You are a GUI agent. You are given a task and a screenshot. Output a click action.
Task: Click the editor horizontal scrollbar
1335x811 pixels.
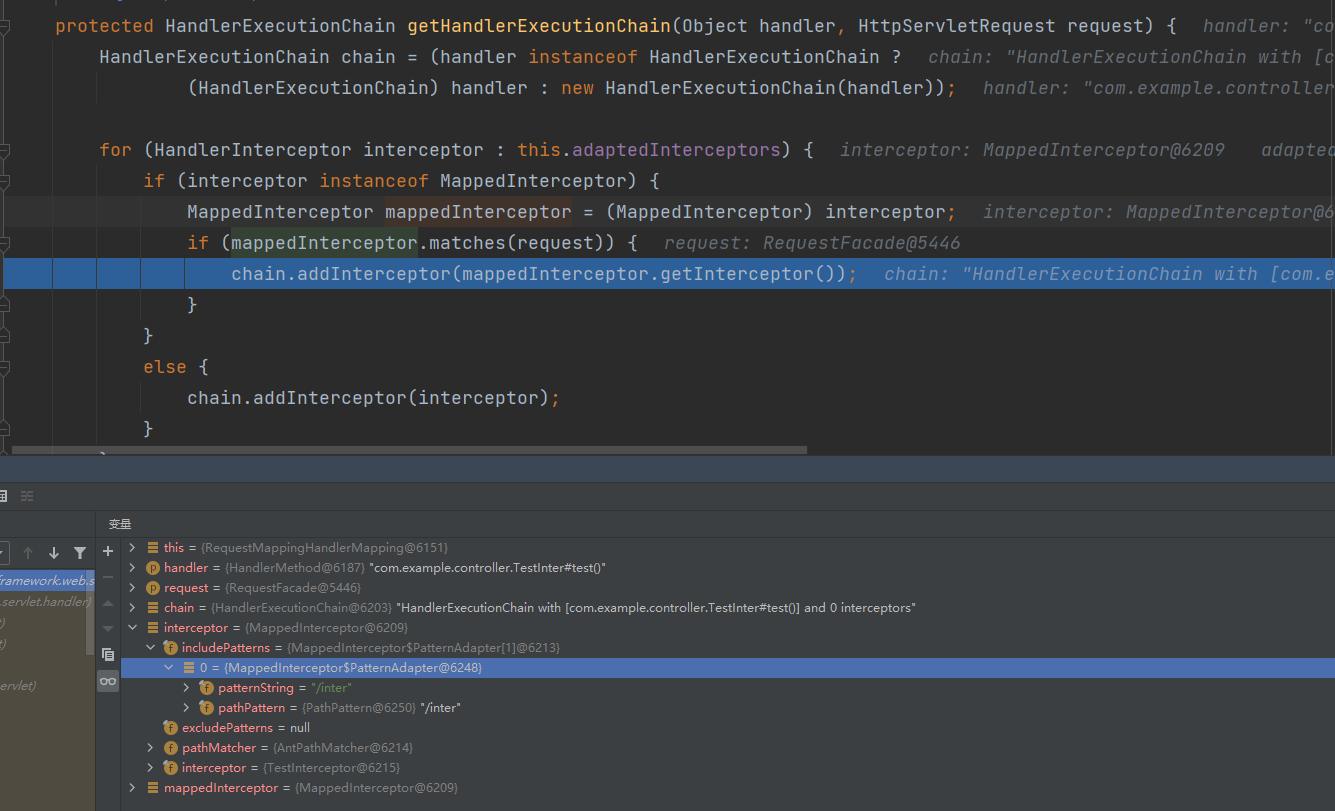pos(400,451)
